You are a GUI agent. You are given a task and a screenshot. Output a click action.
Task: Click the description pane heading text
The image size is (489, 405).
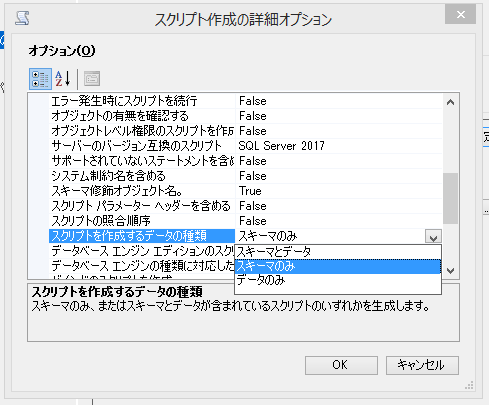coord(117,292)
